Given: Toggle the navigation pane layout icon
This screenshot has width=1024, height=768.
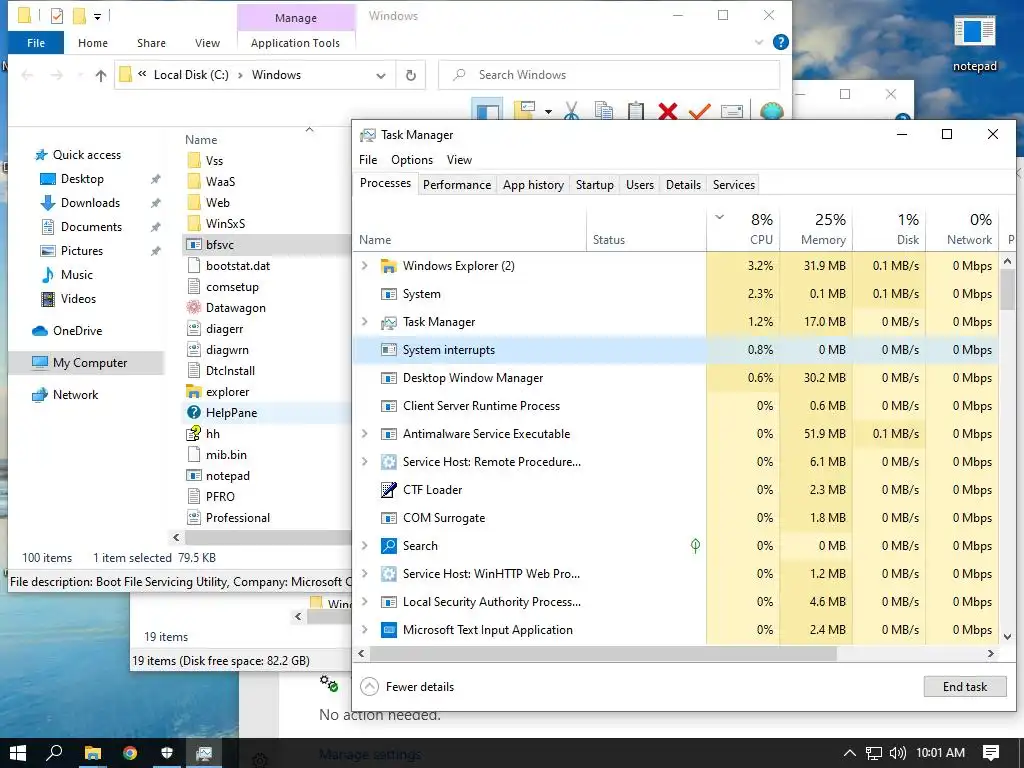Looking at the screenshot, I should click(487, 111).
